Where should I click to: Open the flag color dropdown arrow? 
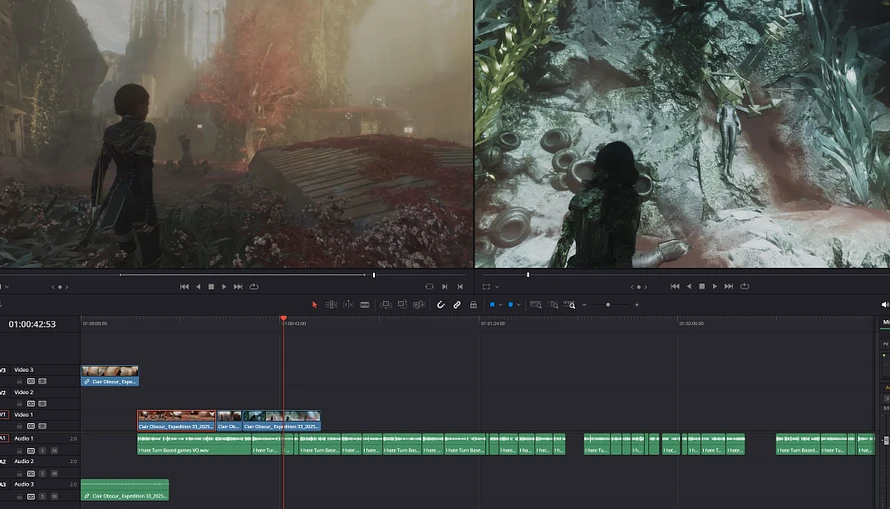pos(500,305)
